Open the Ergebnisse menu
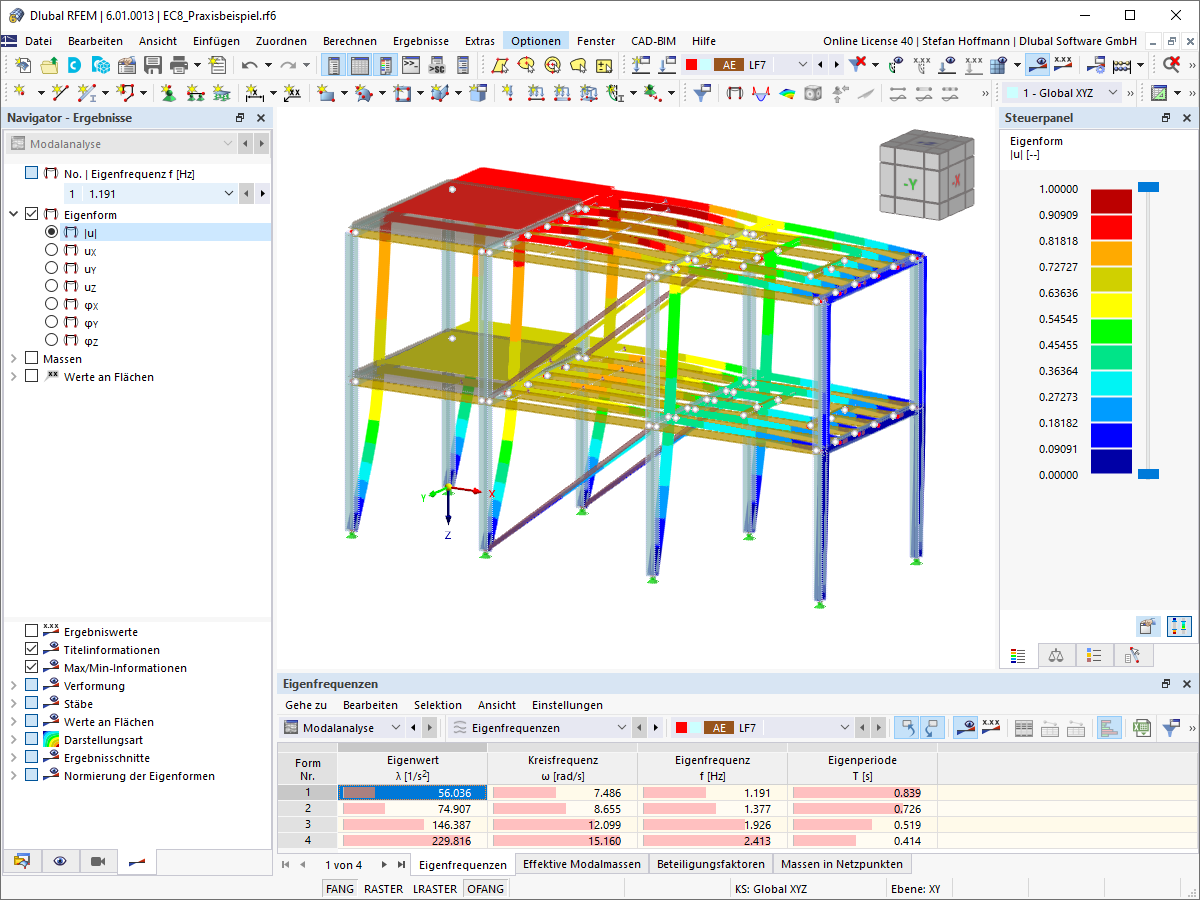 pos(420,41)
